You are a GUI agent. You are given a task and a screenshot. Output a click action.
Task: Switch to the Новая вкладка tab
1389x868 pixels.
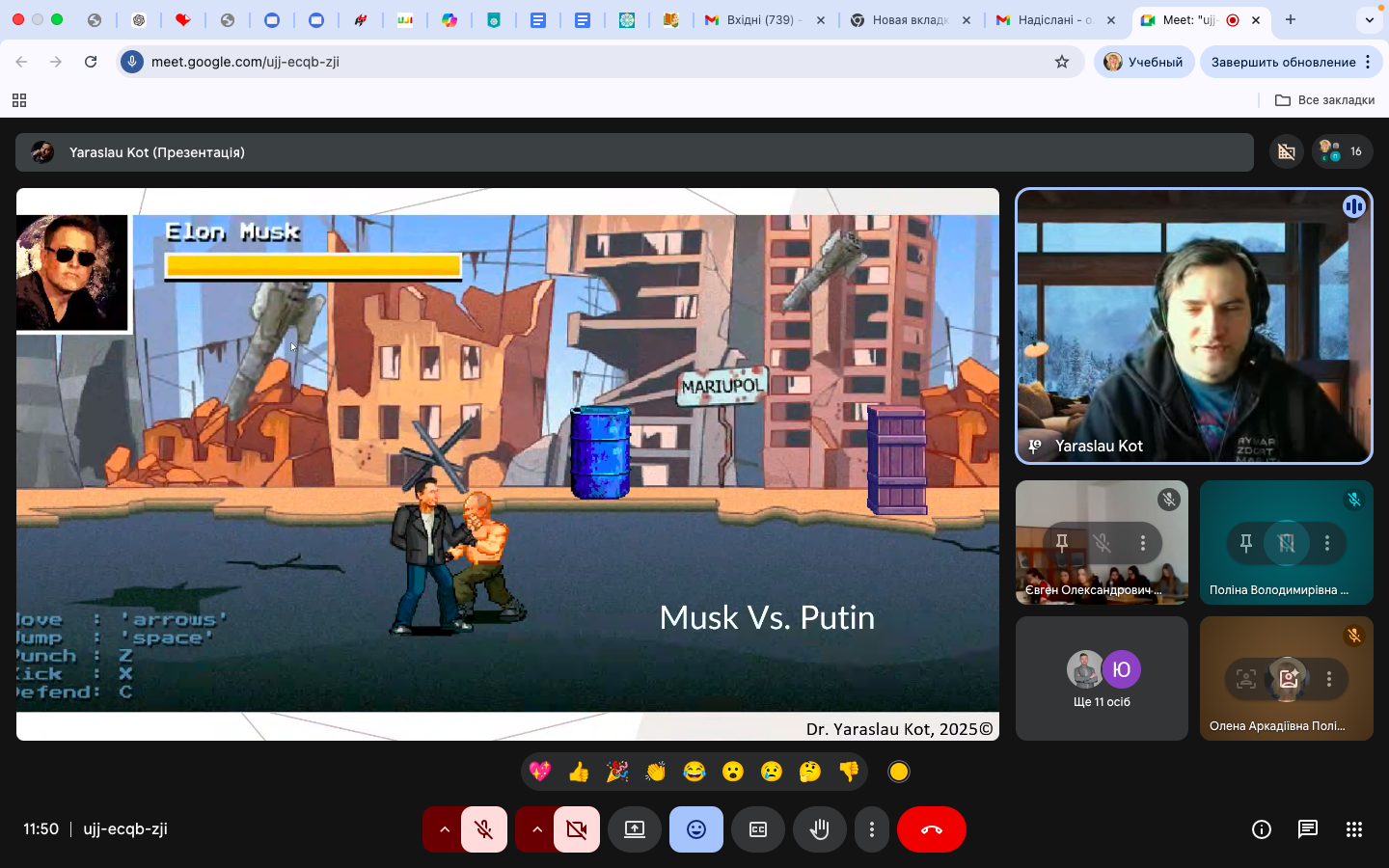pyautogui.click(x=909, y=20)
